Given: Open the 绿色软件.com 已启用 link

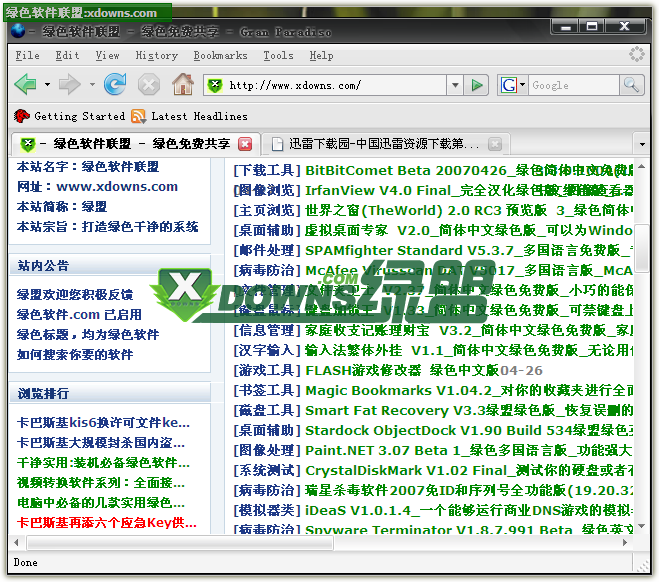Looking at the screenshot, I should tap(79, 315).
